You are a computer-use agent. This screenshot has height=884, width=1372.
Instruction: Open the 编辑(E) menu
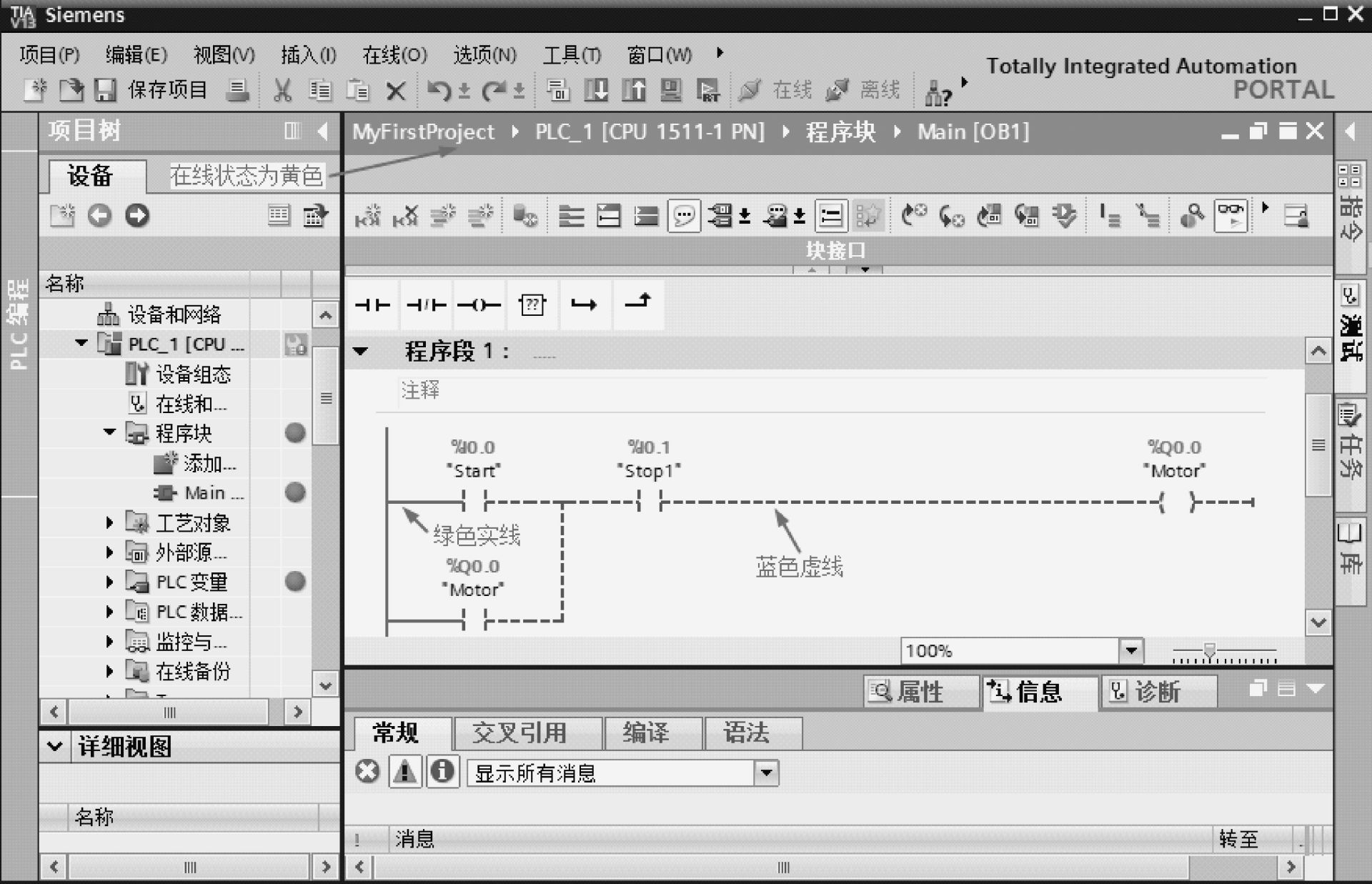(x=136, y=54)
